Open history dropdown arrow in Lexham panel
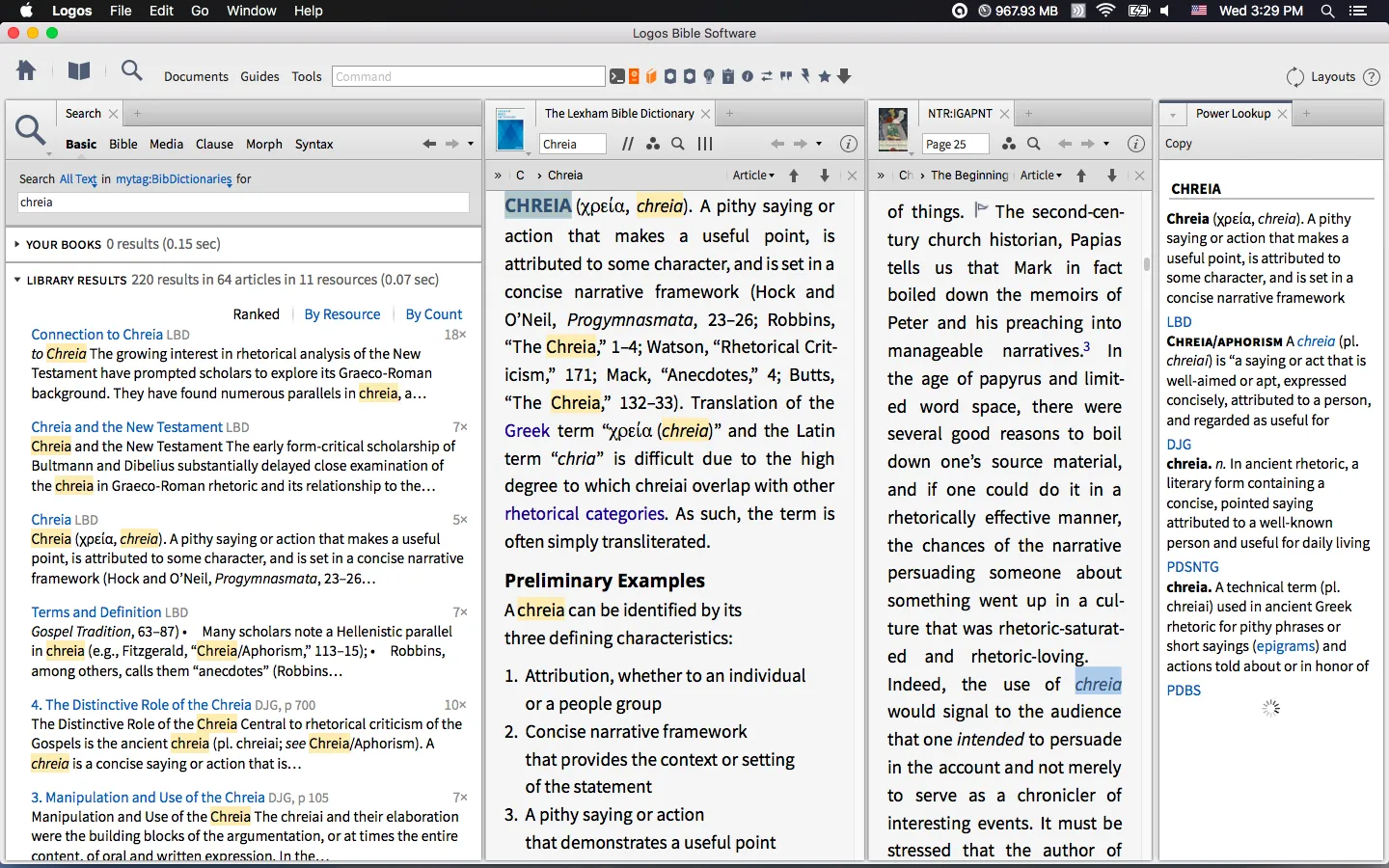This screenshot has height=868, width=1389. point(819,144)
